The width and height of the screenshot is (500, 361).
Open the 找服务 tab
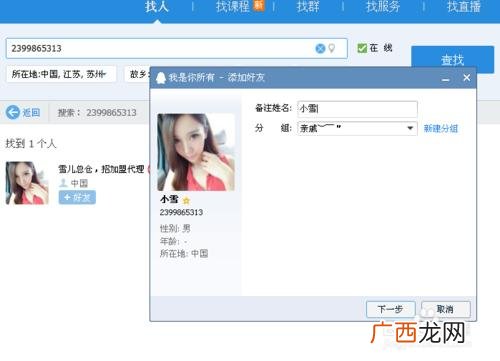click(383, 7)
